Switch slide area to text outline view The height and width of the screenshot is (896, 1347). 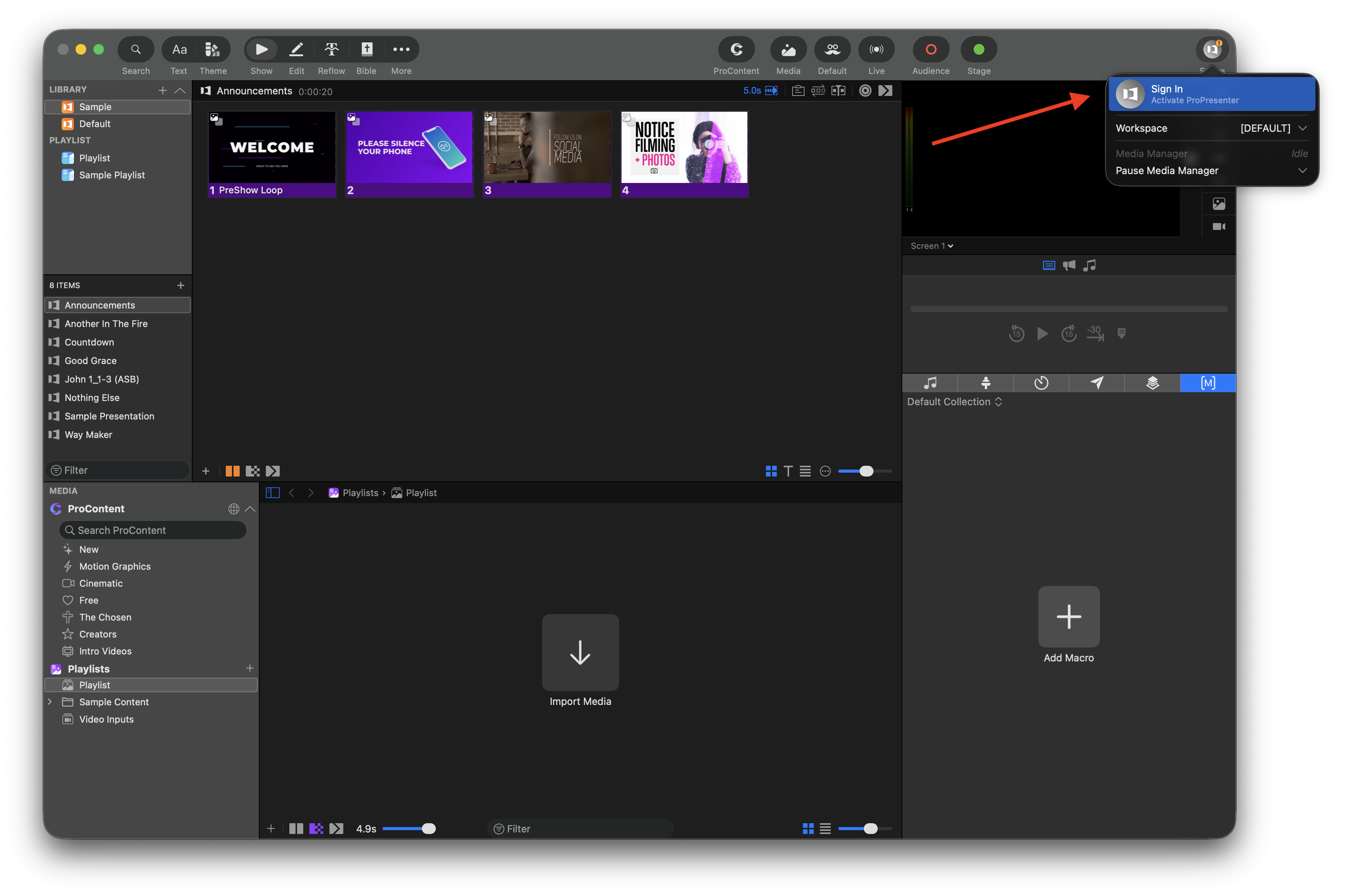[788, 471]
